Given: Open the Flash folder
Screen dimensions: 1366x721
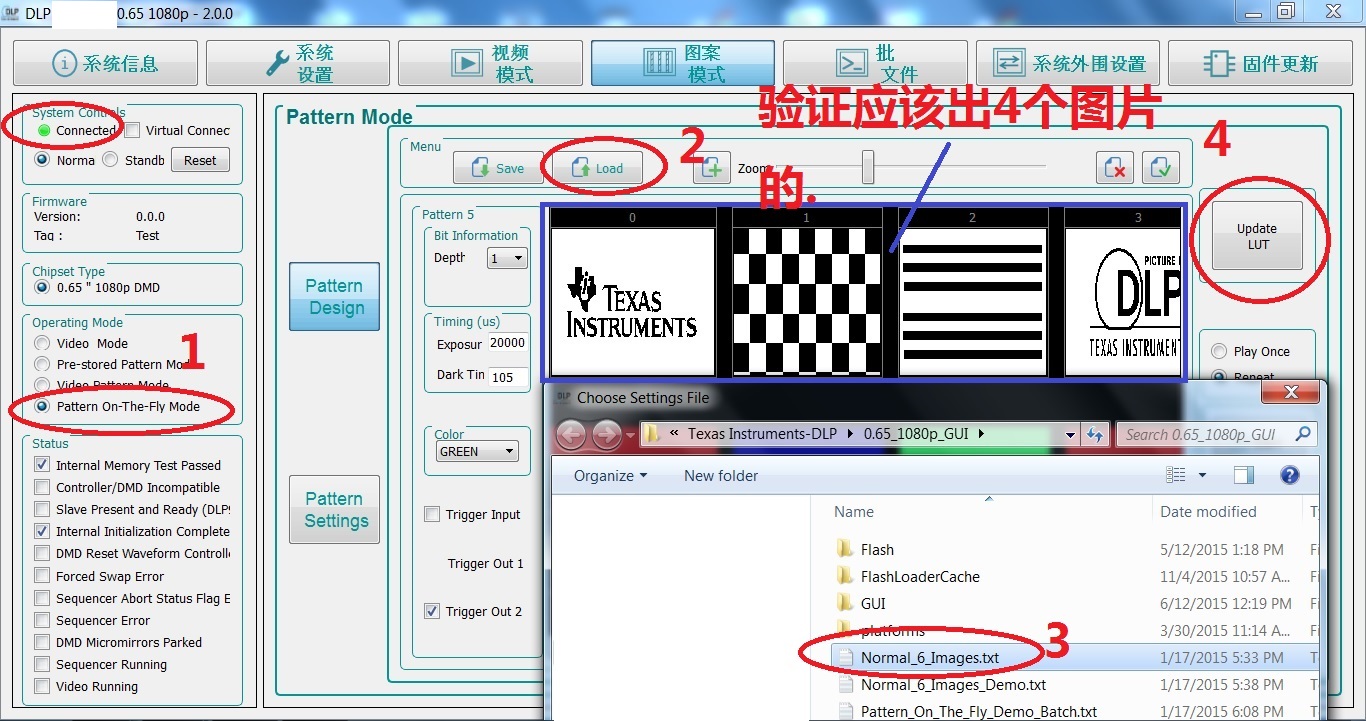Looking at the screenshot, I should (x=877, y=549).
